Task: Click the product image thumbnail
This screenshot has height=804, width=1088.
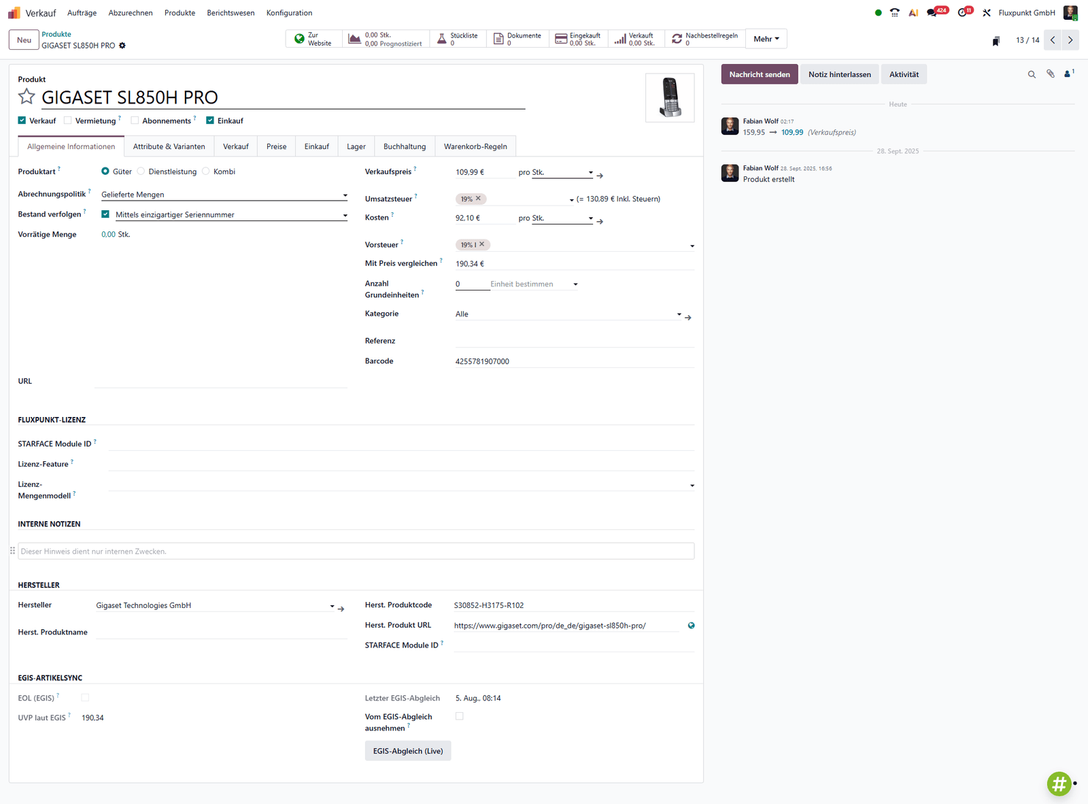Action: 670,98
